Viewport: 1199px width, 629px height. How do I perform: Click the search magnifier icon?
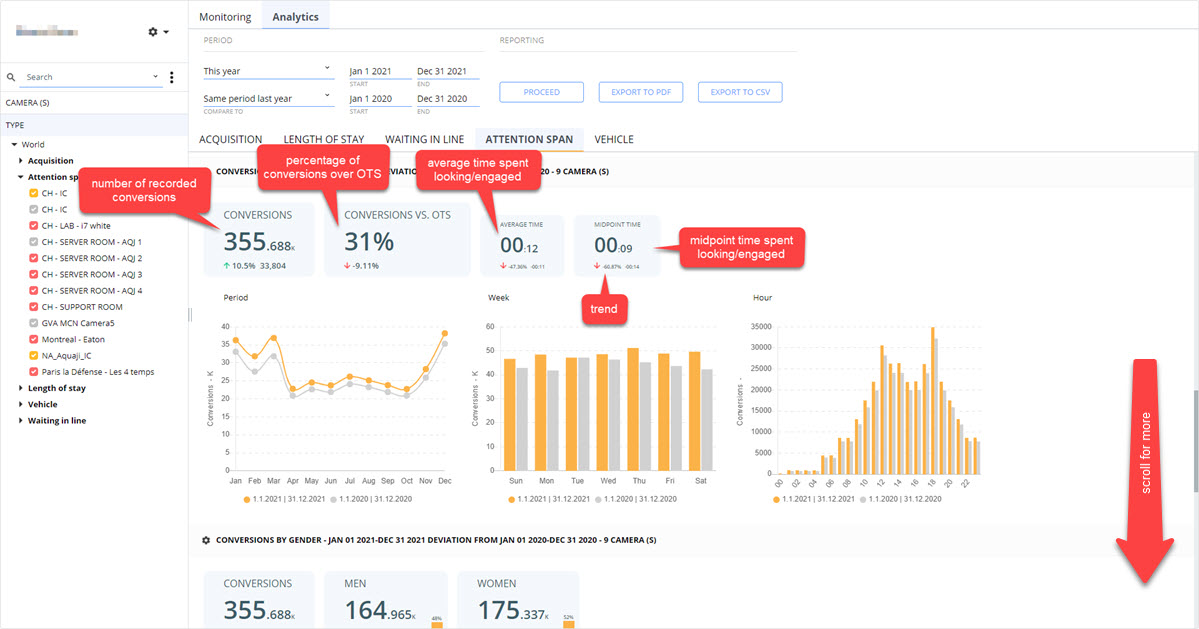[11, 77]
